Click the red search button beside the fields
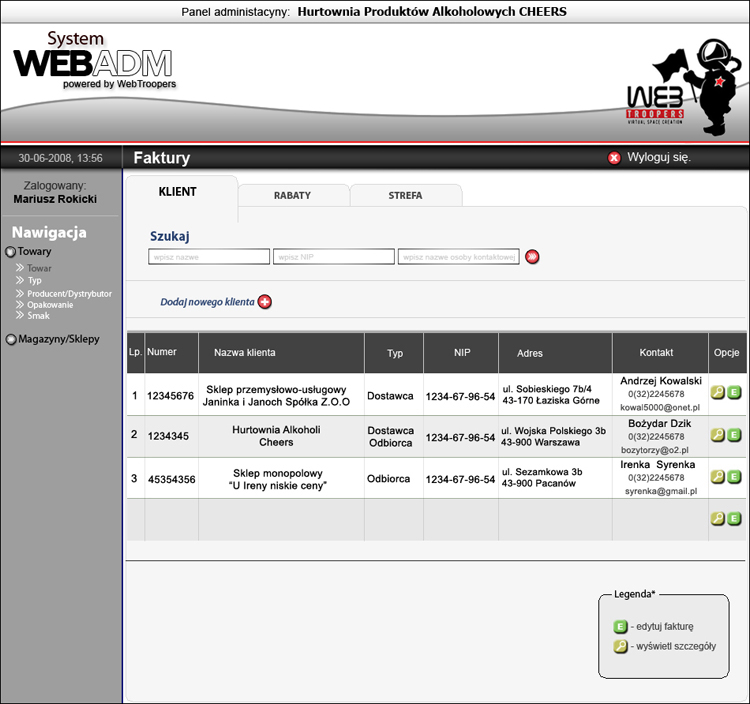The width and height of the screenshot is (750, 704). pos(532,257)
